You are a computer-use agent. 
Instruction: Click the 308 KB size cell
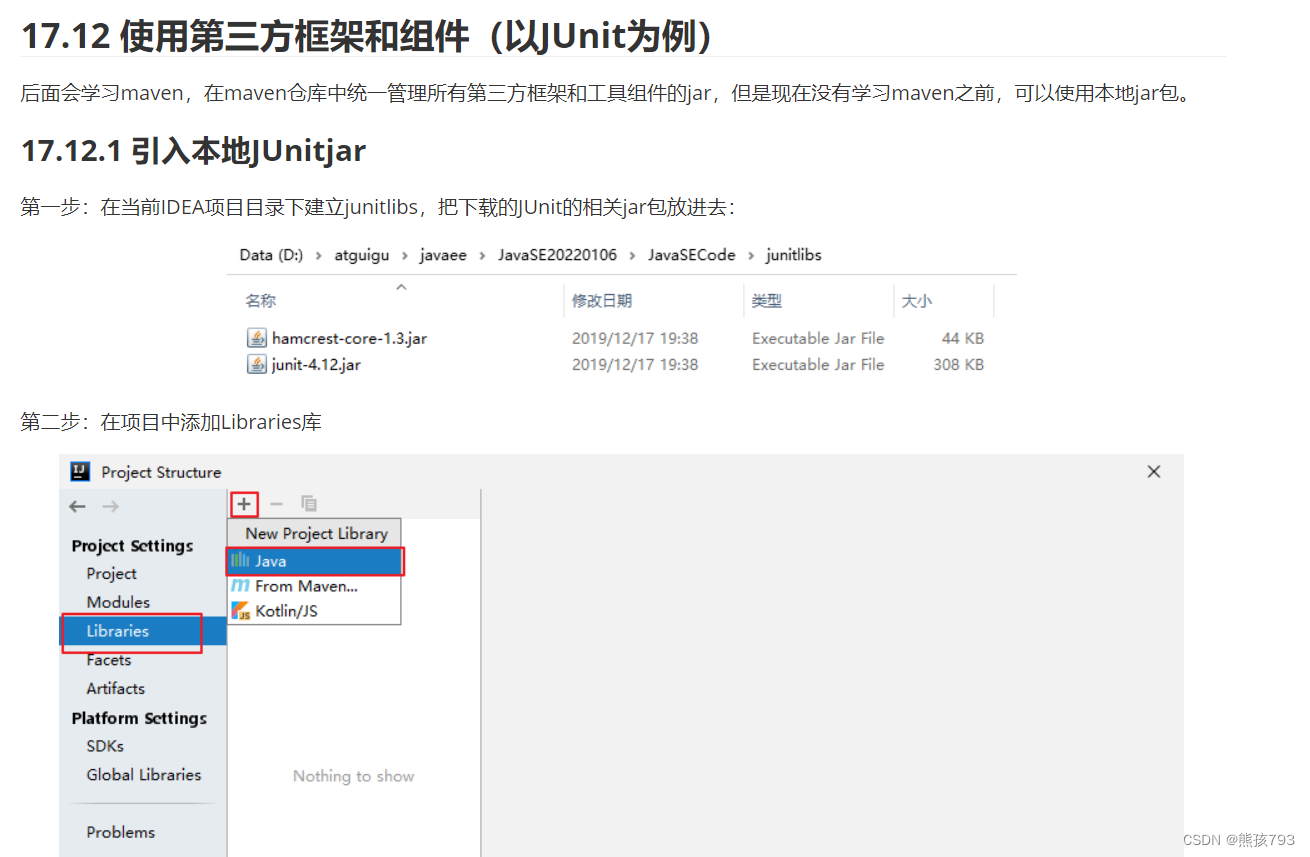click(x=959, y=364)
